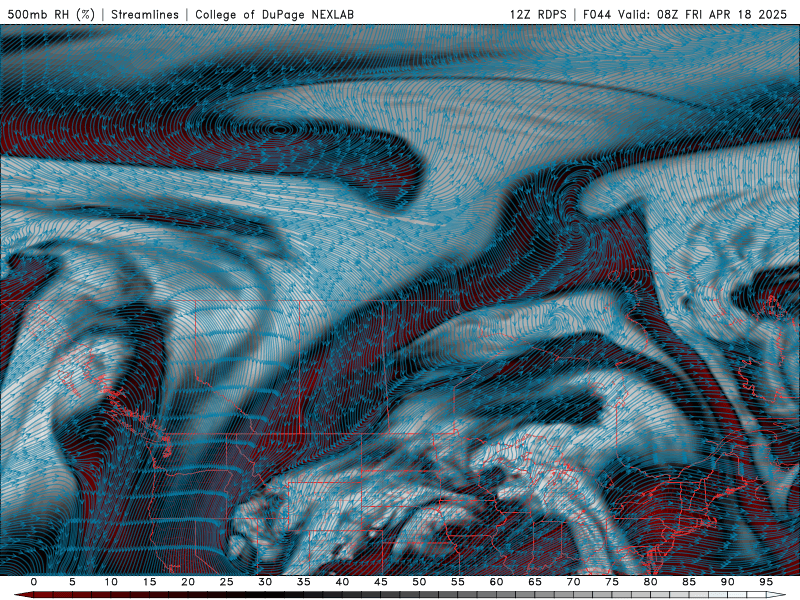Select the "20" humidity scale label
800x600 pixels.
[188, 582]
